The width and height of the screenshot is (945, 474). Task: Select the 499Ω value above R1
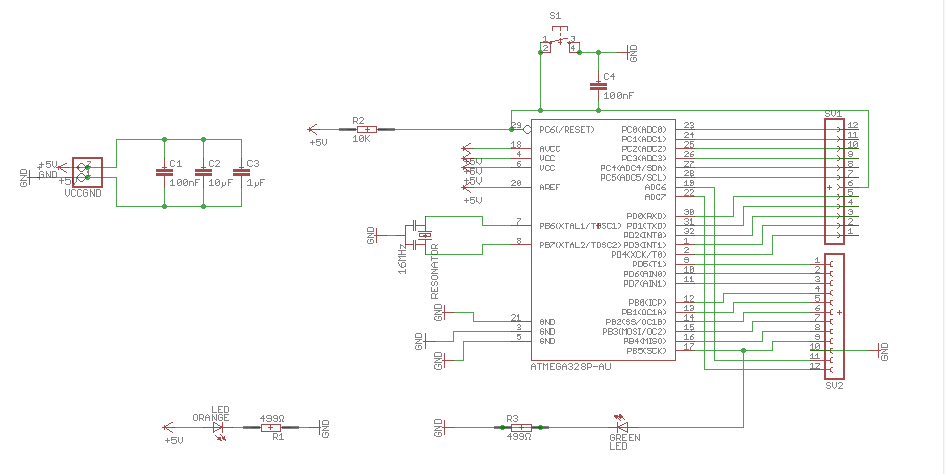[272, 418]
